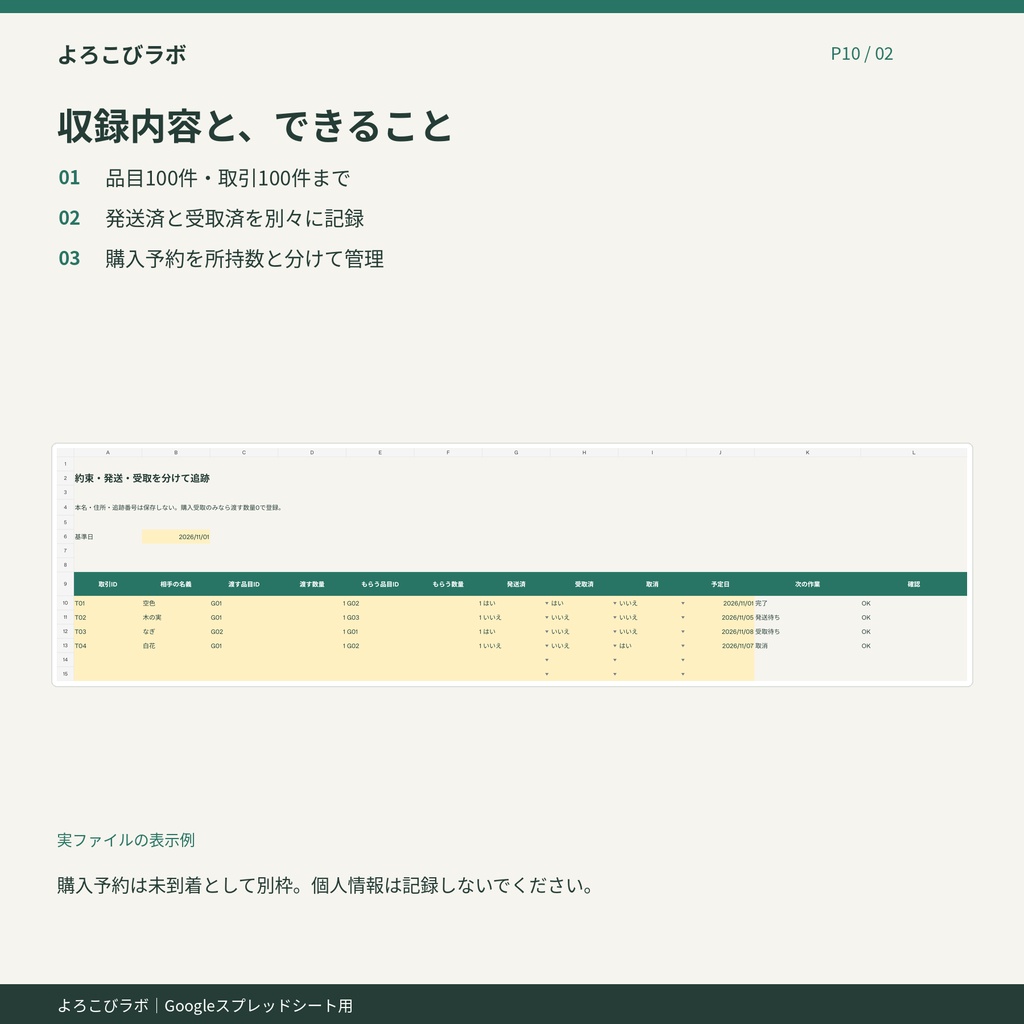Click list item 品目100件・取引100件まで

point(228,178)
